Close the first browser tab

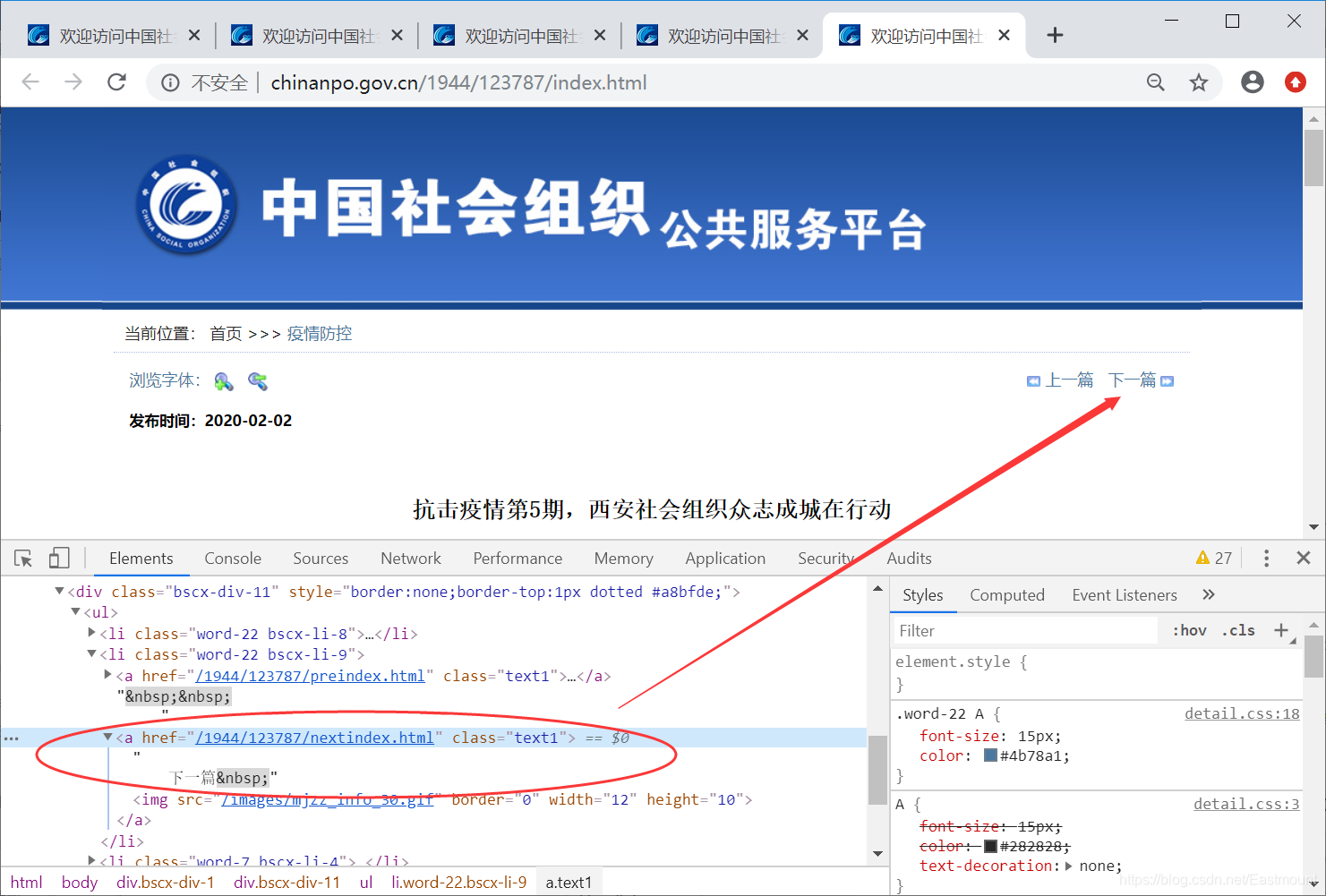click(194, 35)
